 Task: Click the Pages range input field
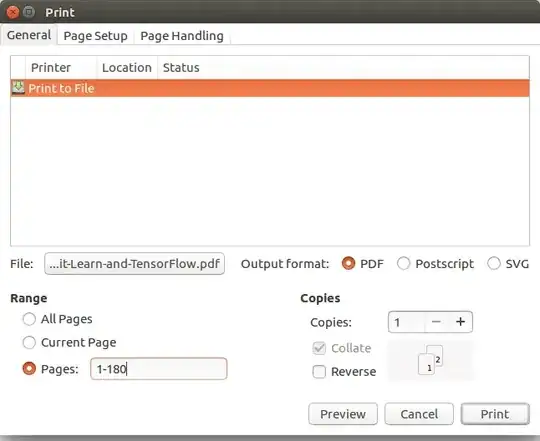pos(159,369)
